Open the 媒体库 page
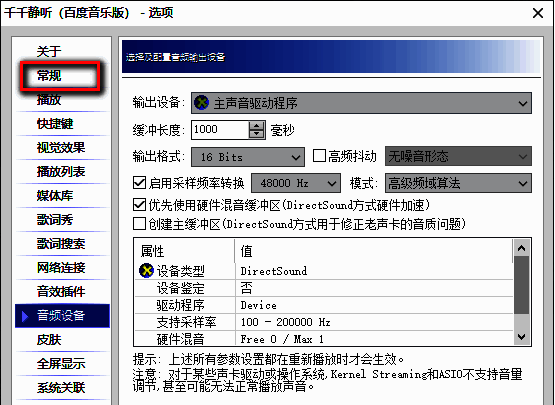 [55, 196]
